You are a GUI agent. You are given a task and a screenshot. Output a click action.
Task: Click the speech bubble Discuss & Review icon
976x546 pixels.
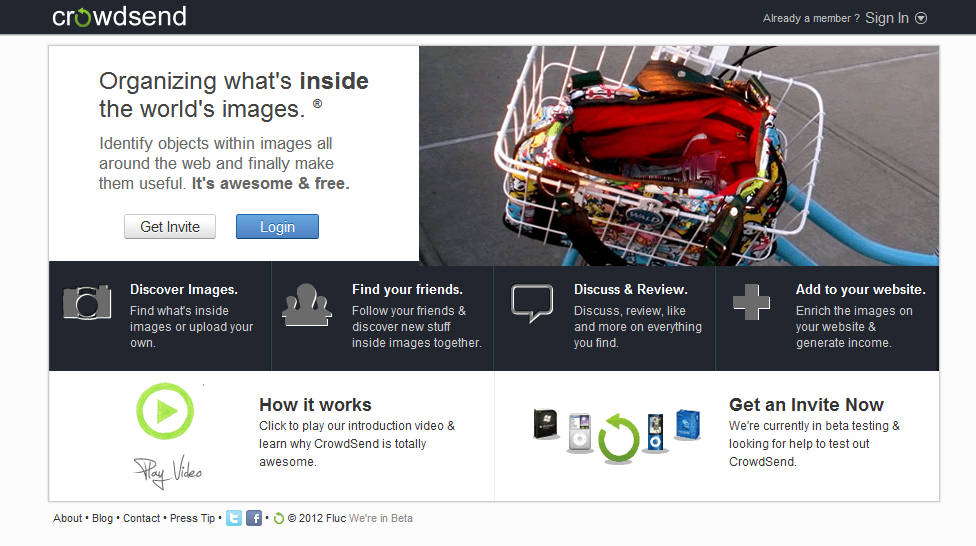click(x=532, y=303)
